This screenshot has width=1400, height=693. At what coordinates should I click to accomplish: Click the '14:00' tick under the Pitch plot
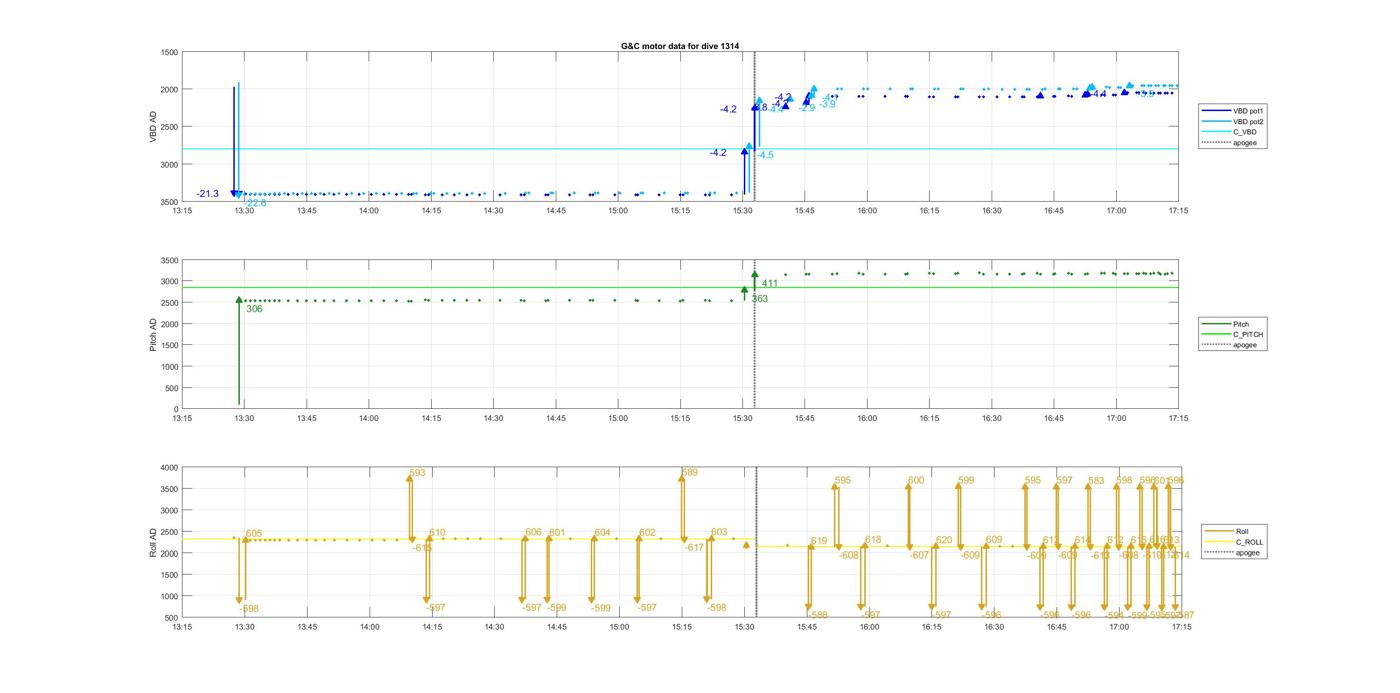tap(369, 418)
